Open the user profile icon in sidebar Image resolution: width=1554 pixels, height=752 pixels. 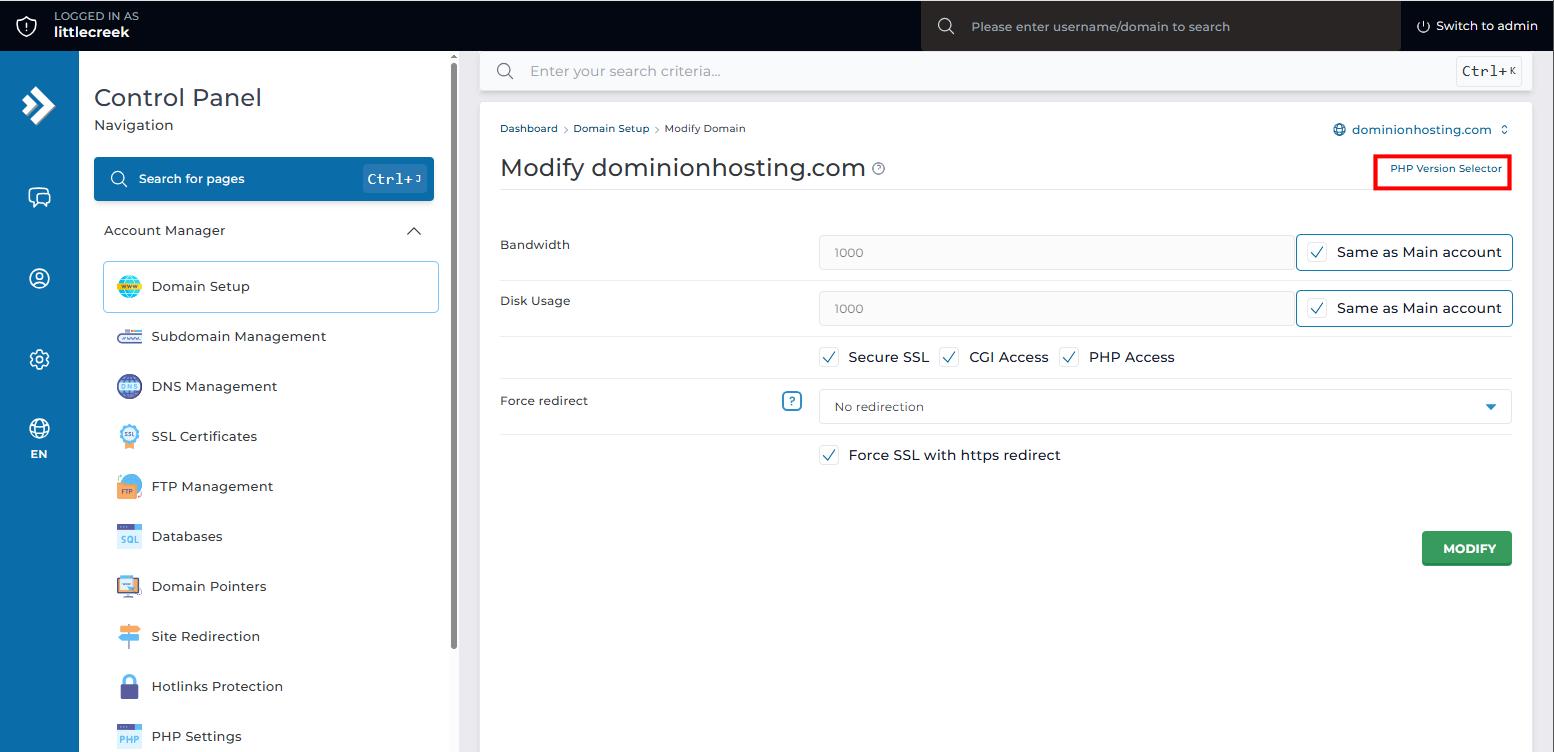coord(39,279)
